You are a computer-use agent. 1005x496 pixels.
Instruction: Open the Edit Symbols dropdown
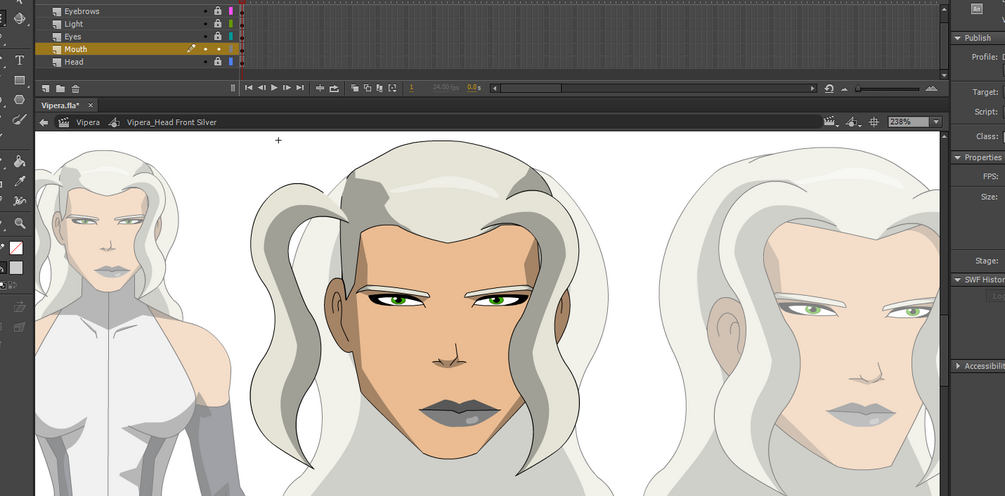853,122
